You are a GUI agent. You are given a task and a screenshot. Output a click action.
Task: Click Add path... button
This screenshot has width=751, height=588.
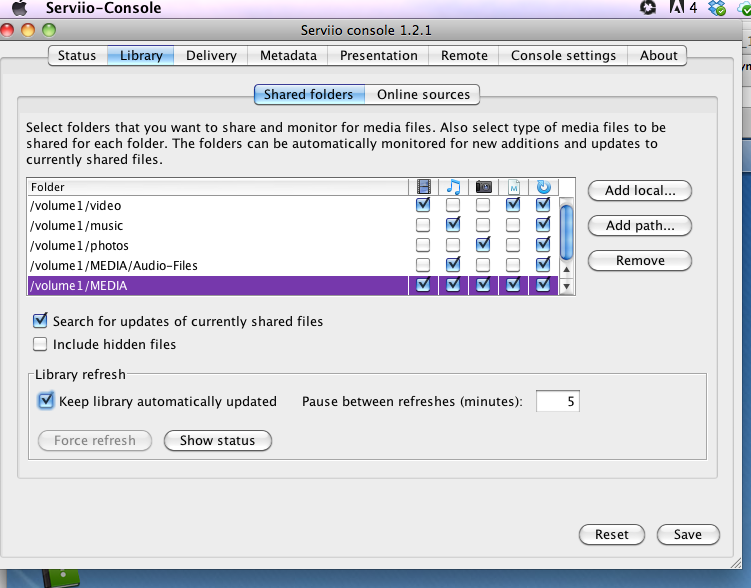(640, 226)
